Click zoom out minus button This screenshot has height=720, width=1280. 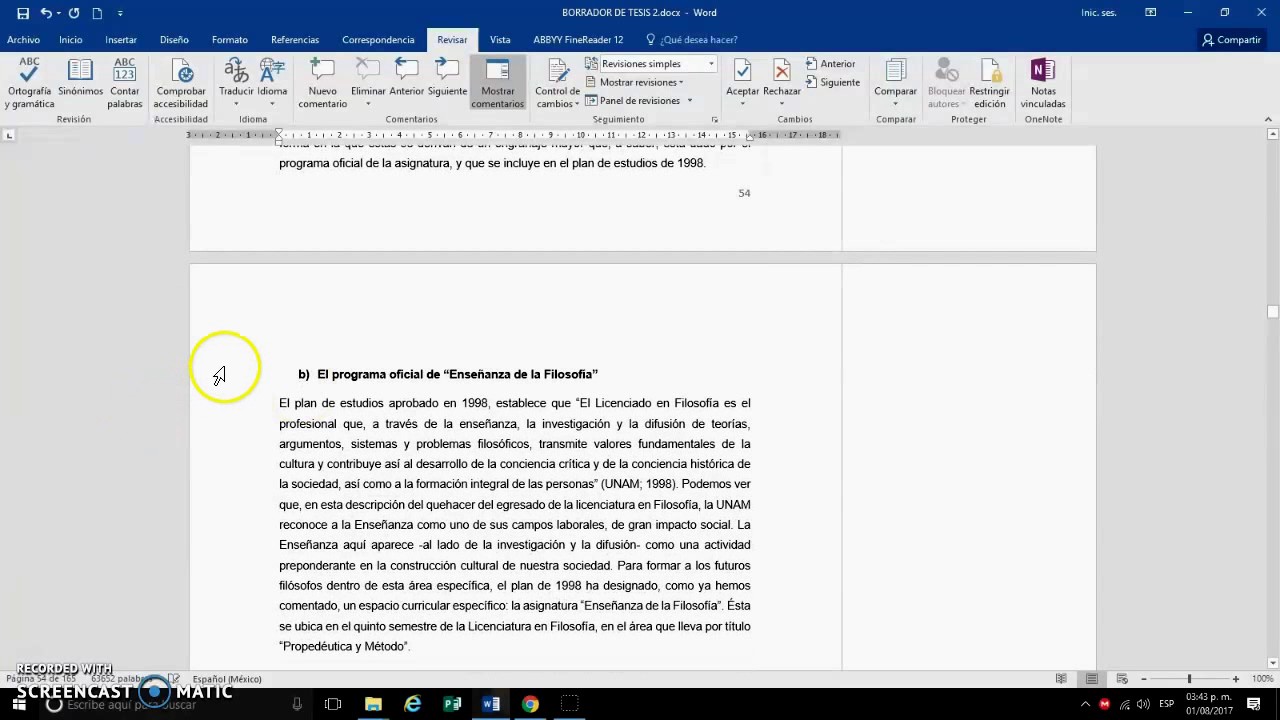pyautogui.click(x=1144, y=679)
